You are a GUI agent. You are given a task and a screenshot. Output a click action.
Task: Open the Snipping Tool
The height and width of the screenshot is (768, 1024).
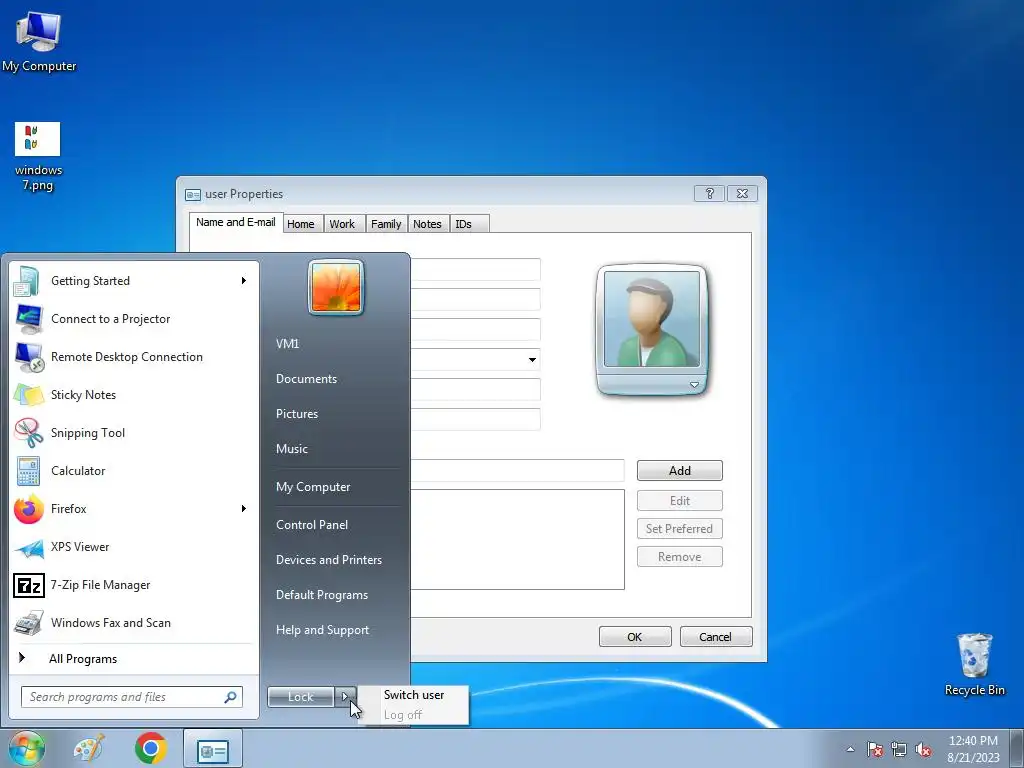tap(134, 432)
